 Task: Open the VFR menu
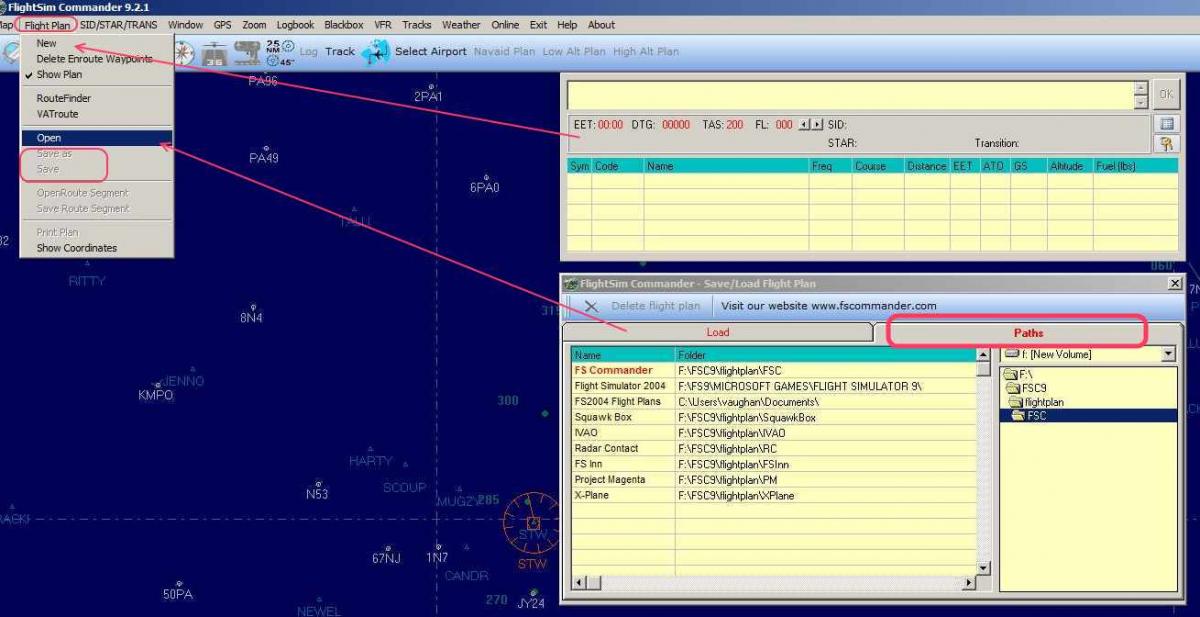[383, 25]
